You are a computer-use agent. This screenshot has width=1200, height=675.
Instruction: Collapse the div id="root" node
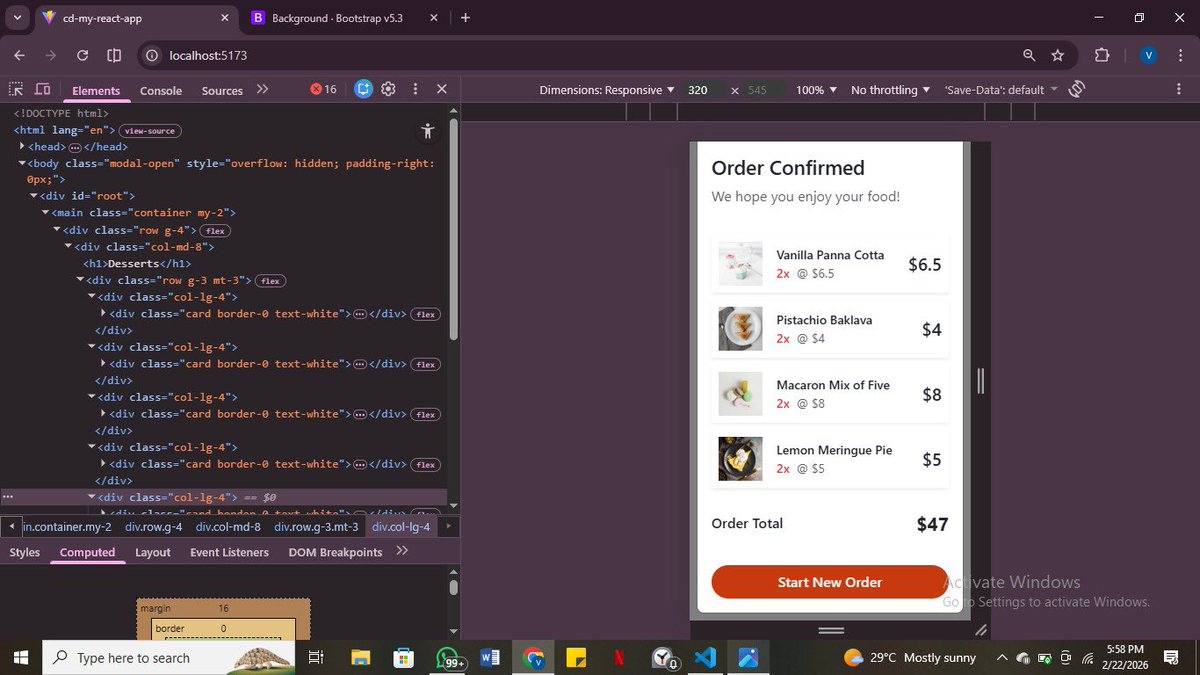(x=34, y=196)
